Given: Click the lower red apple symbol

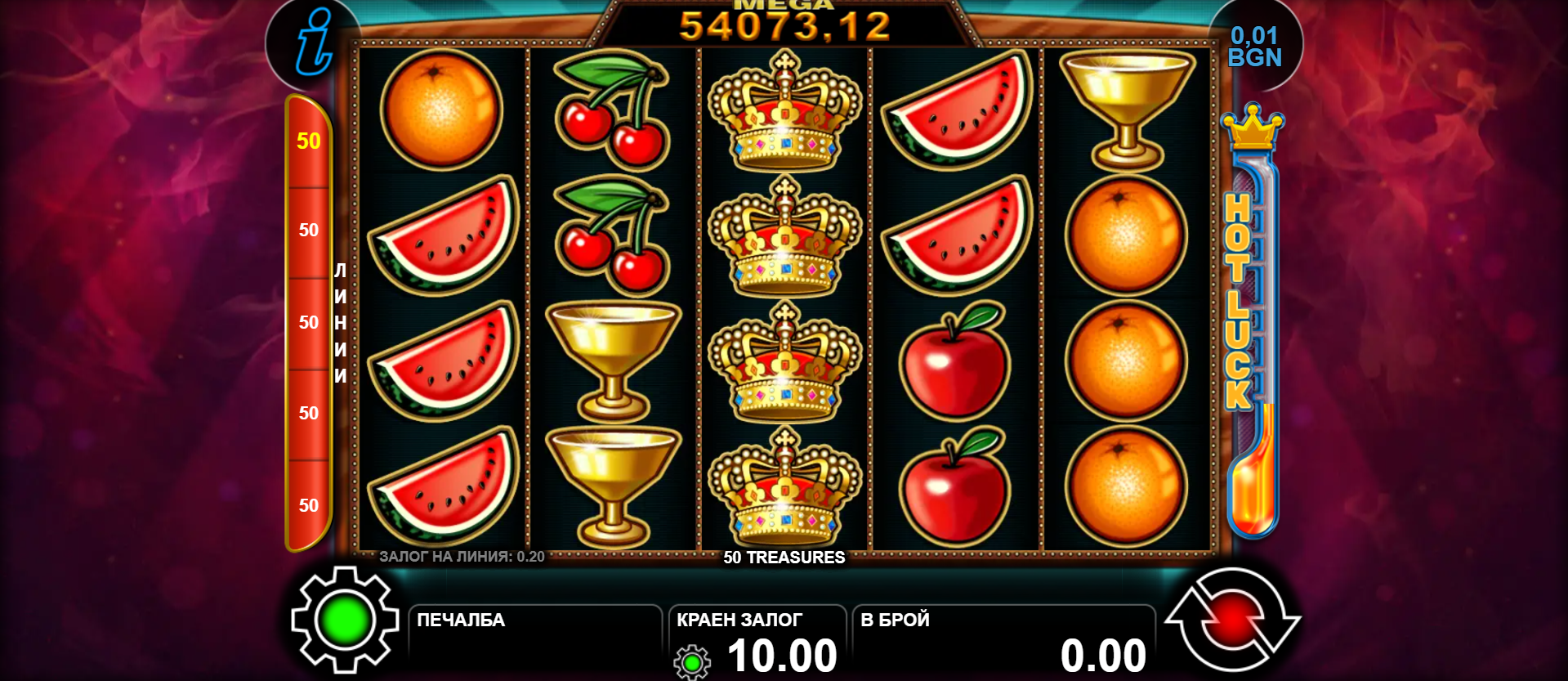Looking at the screenshot, I should coord(954,488).
